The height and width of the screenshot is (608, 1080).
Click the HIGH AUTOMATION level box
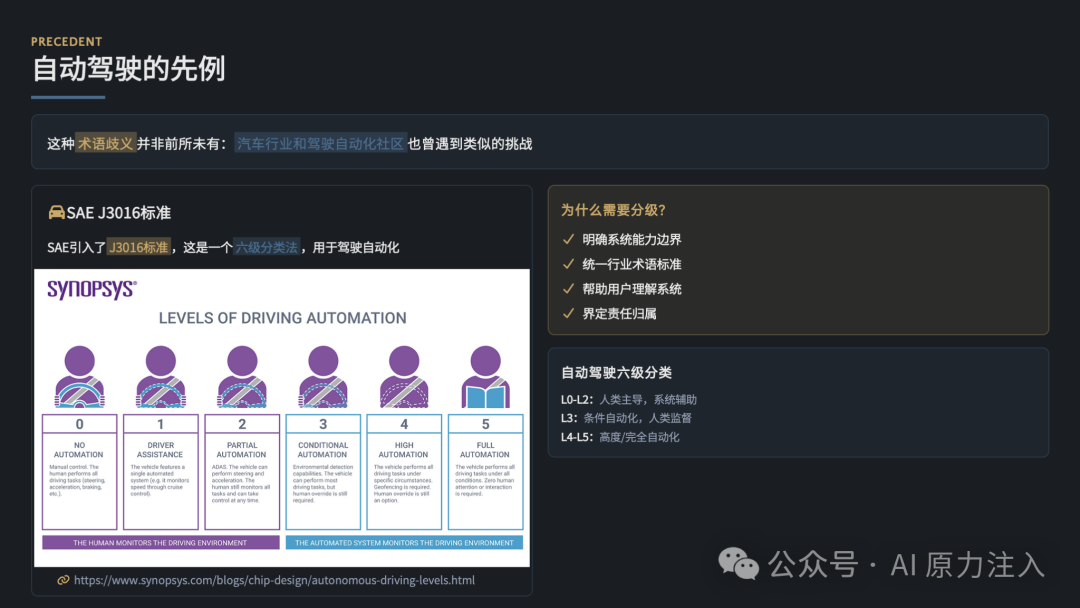tap(404, 472)
